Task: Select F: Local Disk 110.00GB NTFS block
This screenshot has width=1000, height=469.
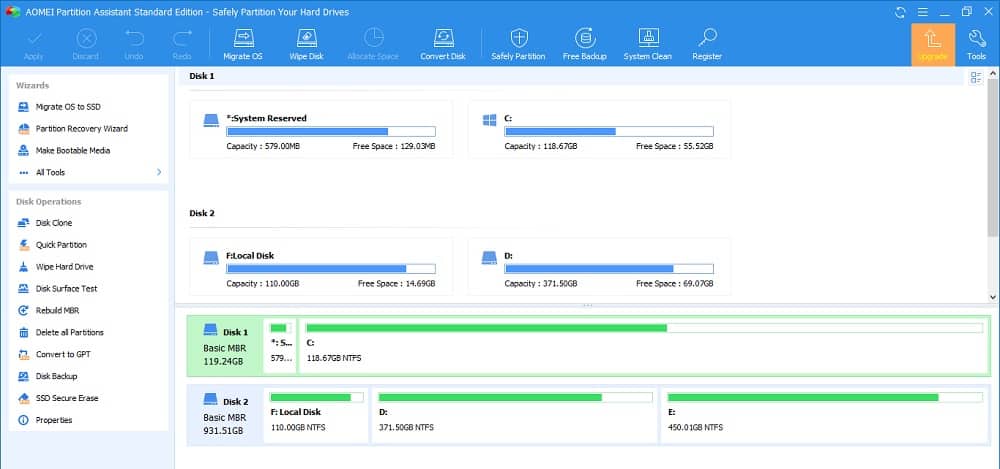Action: [316, 414]
